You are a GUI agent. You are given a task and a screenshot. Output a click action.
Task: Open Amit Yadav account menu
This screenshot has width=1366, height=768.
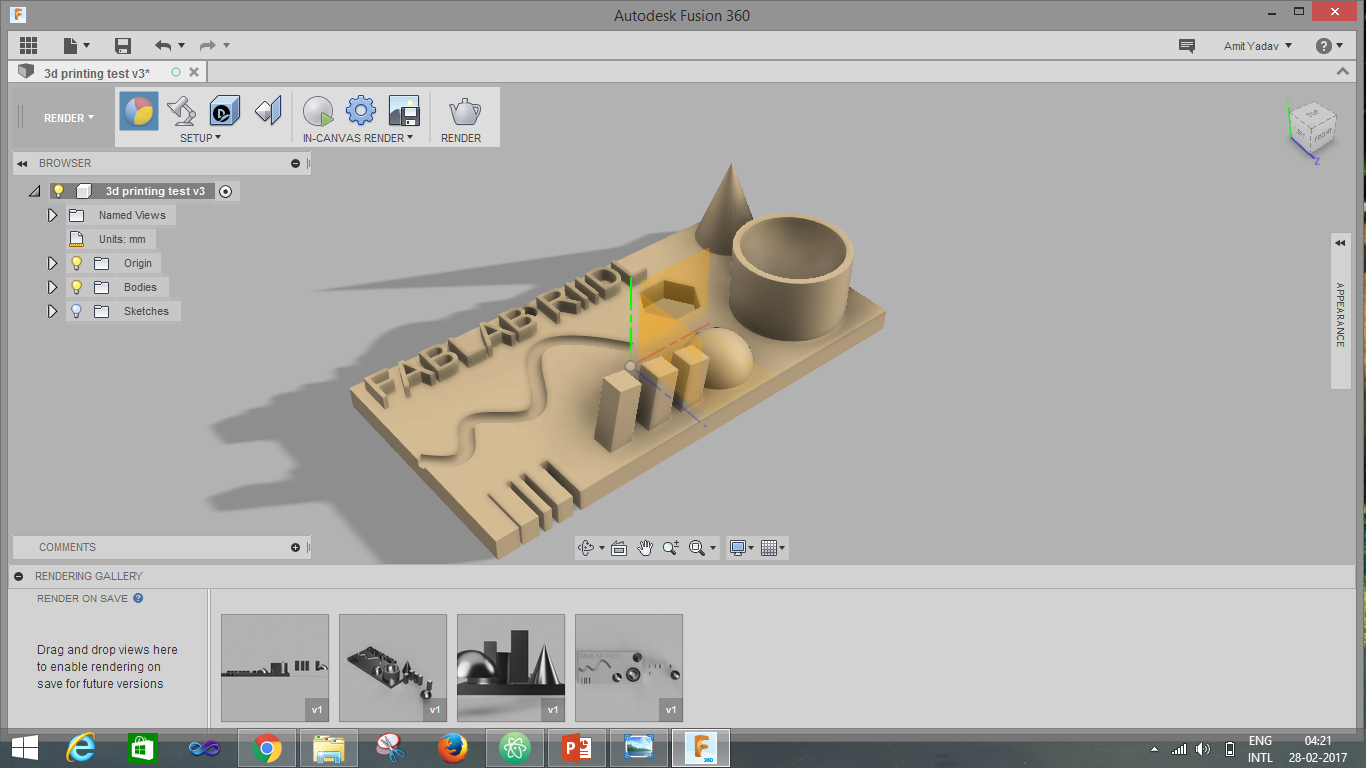pyautogui.click(x=1258, y=46)
